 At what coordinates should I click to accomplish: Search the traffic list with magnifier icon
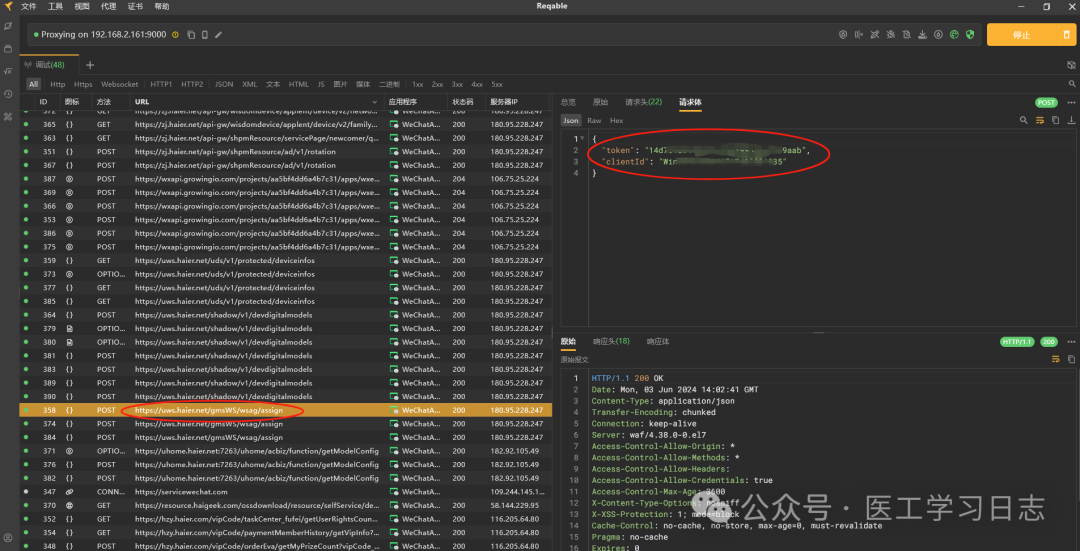tap(1072, 84)
